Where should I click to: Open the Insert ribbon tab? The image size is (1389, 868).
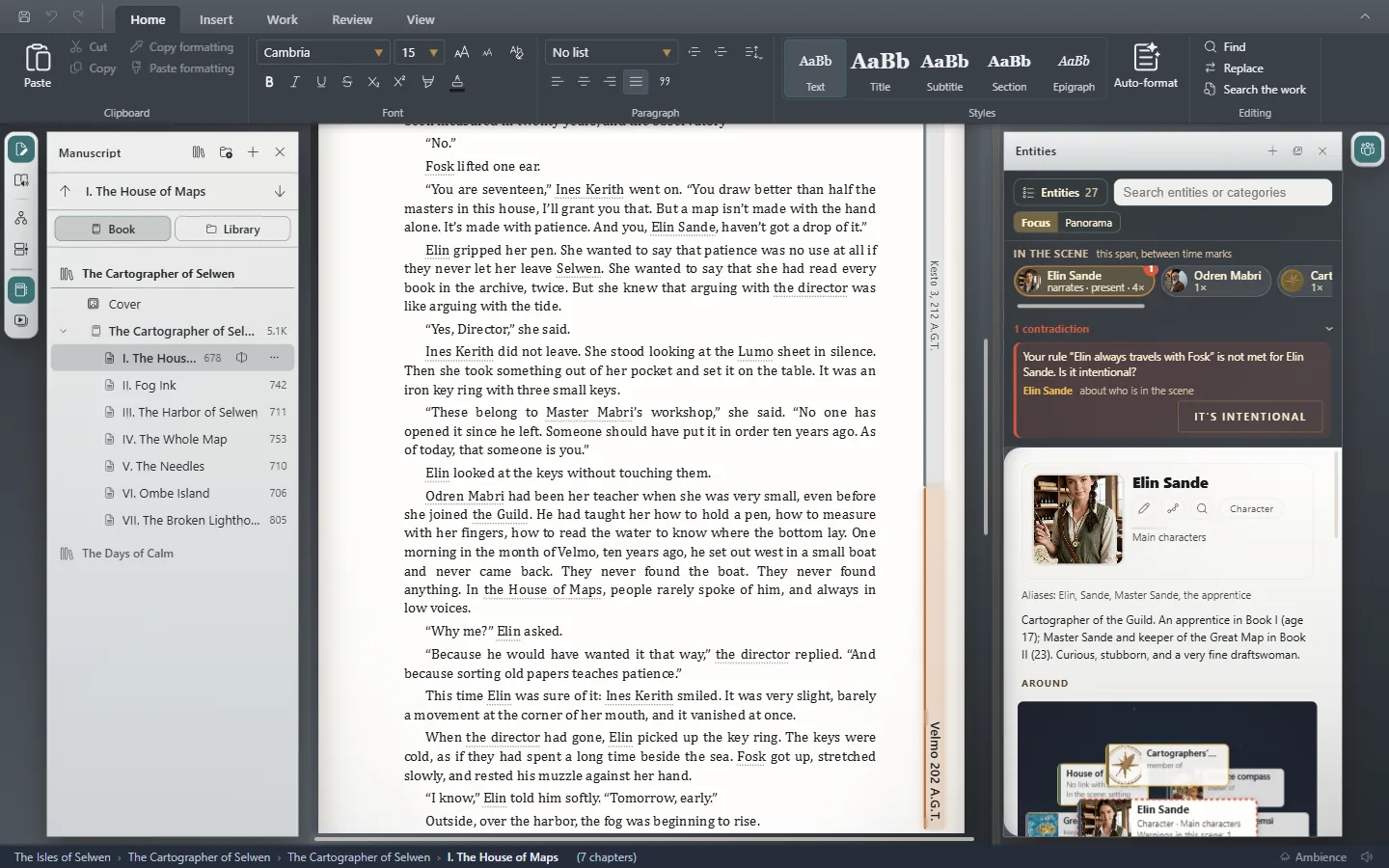(x=216, y=19)
